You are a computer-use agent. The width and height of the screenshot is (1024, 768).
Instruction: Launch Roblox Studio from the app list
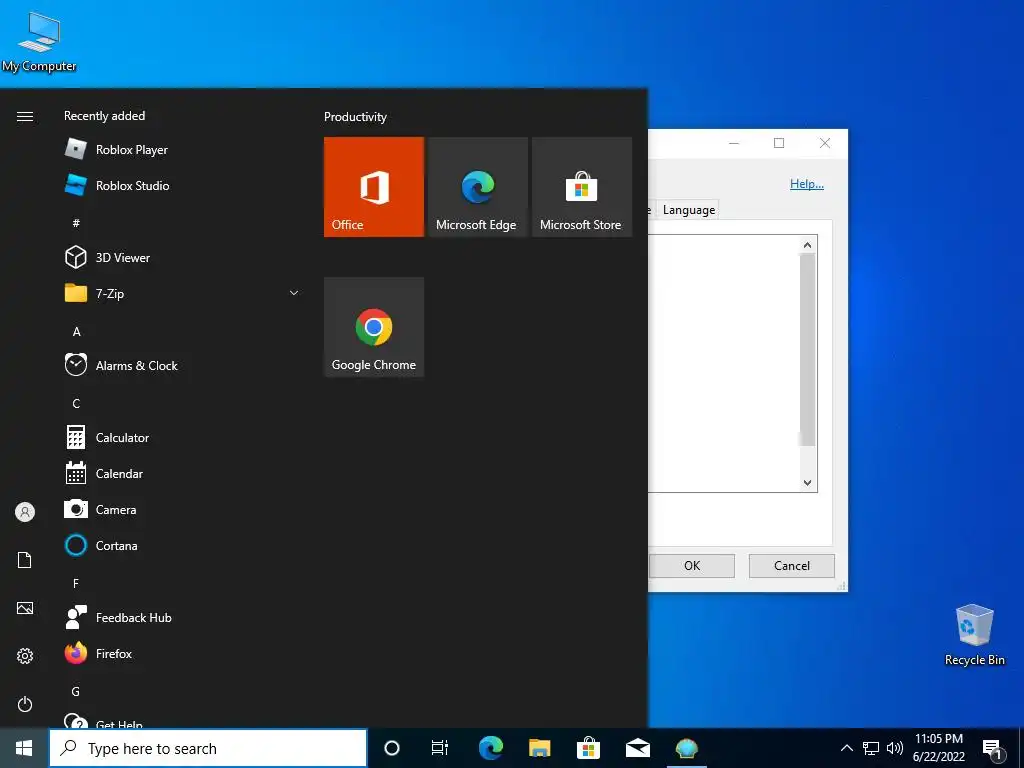pos(182,185)
